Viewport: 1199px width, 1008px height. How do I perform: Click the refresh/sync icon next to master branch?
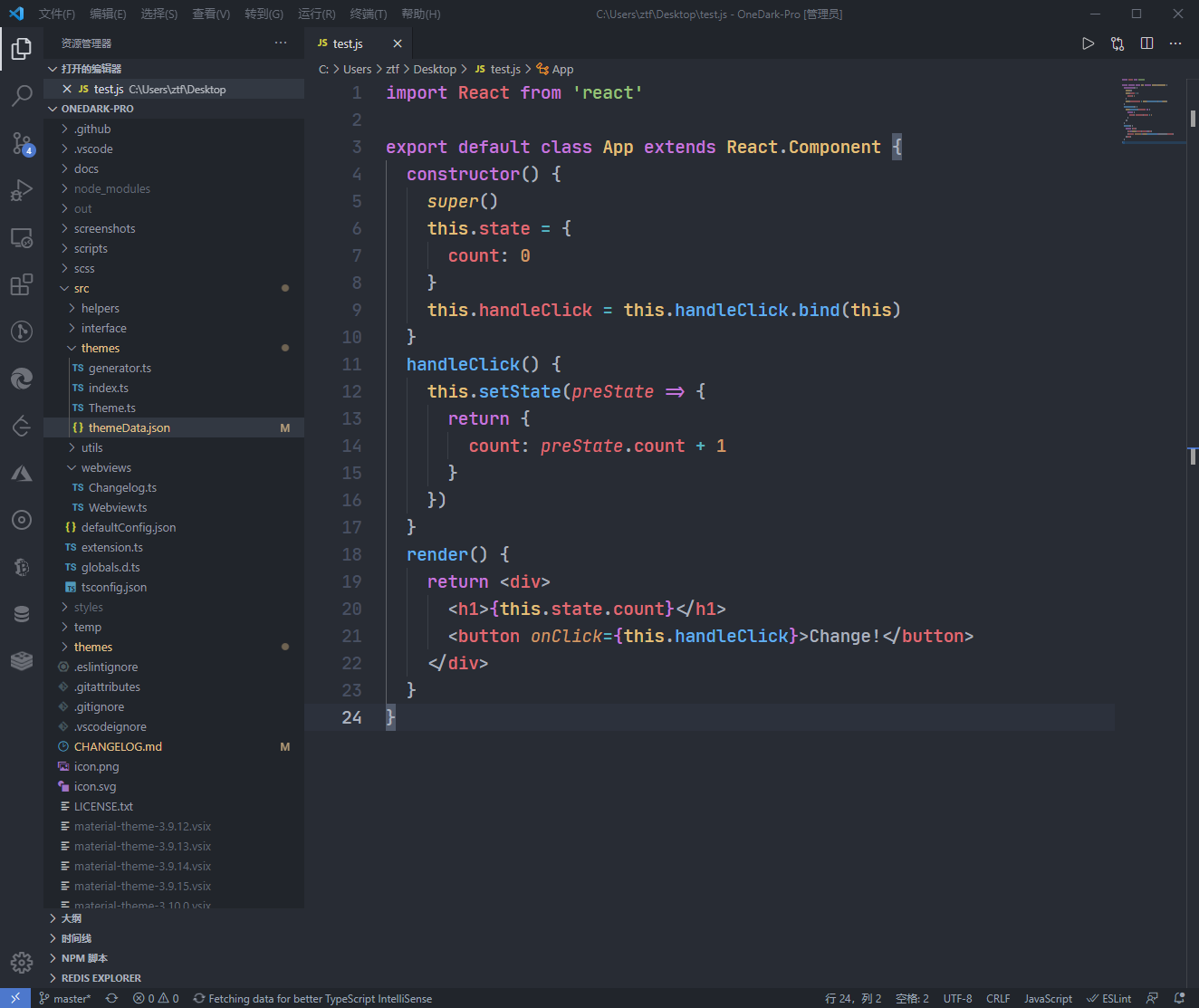(111, 998)
